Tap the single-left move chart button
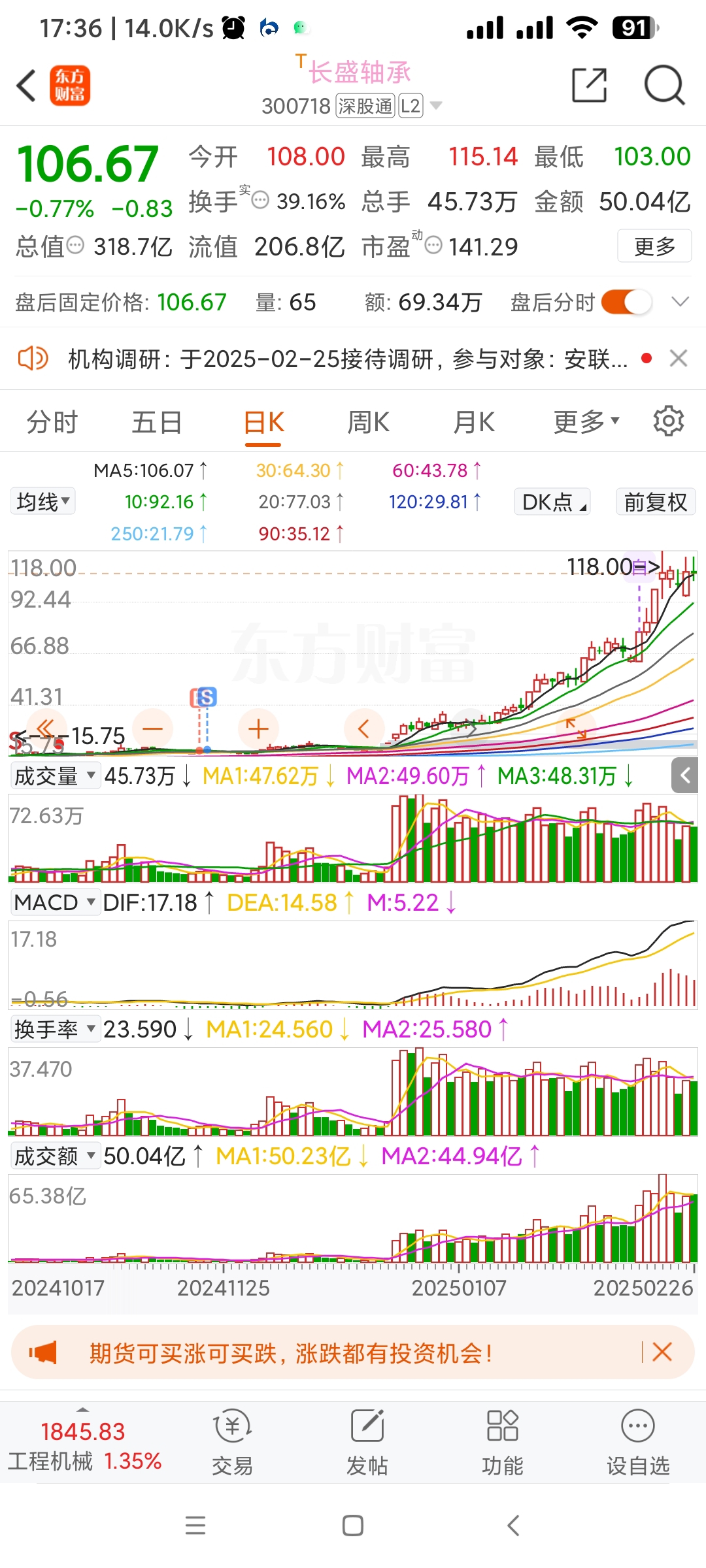Viewport: 706px width, 1568px height. coord(364,728)
